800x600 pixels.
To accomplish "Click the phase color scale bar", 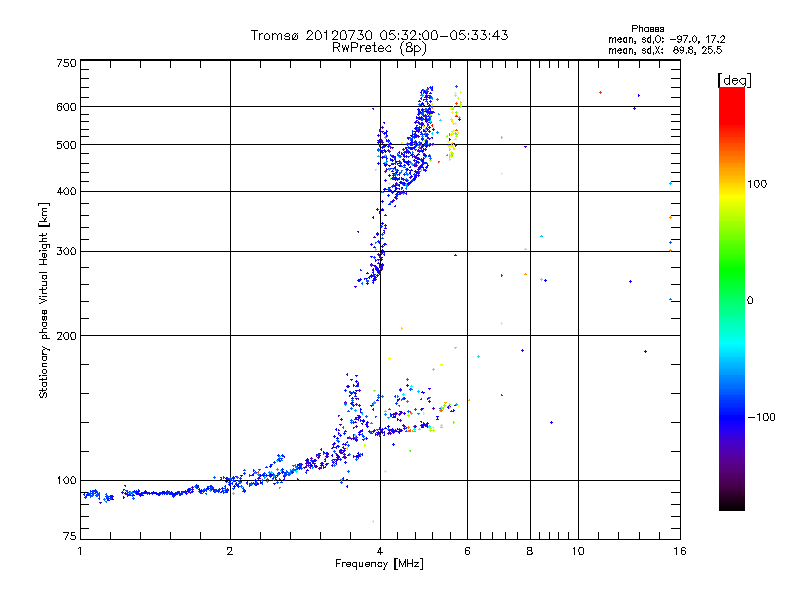I will [732, 299].
